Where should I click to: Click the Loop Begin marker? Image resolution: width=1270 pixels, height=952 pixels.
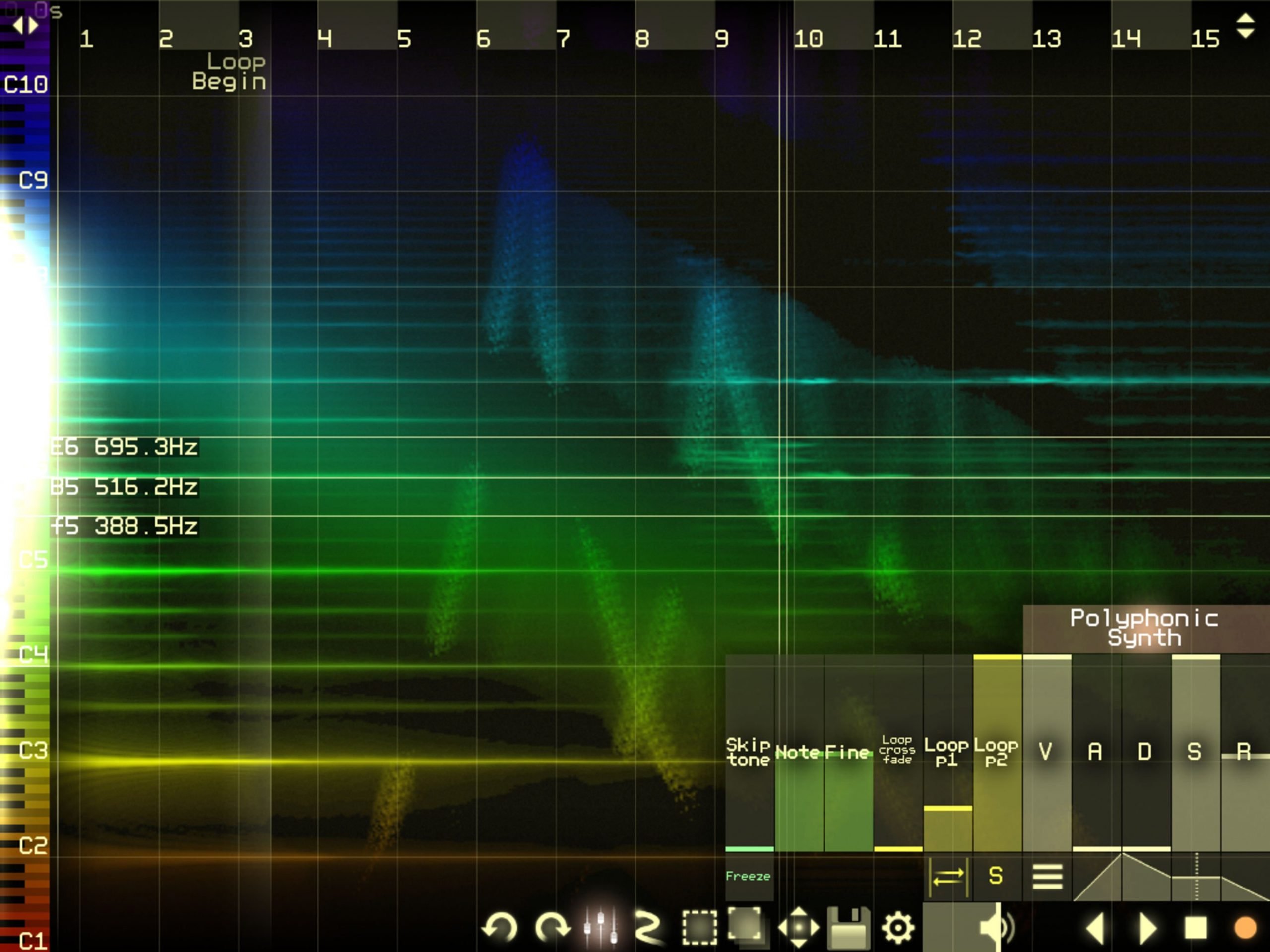230,71
